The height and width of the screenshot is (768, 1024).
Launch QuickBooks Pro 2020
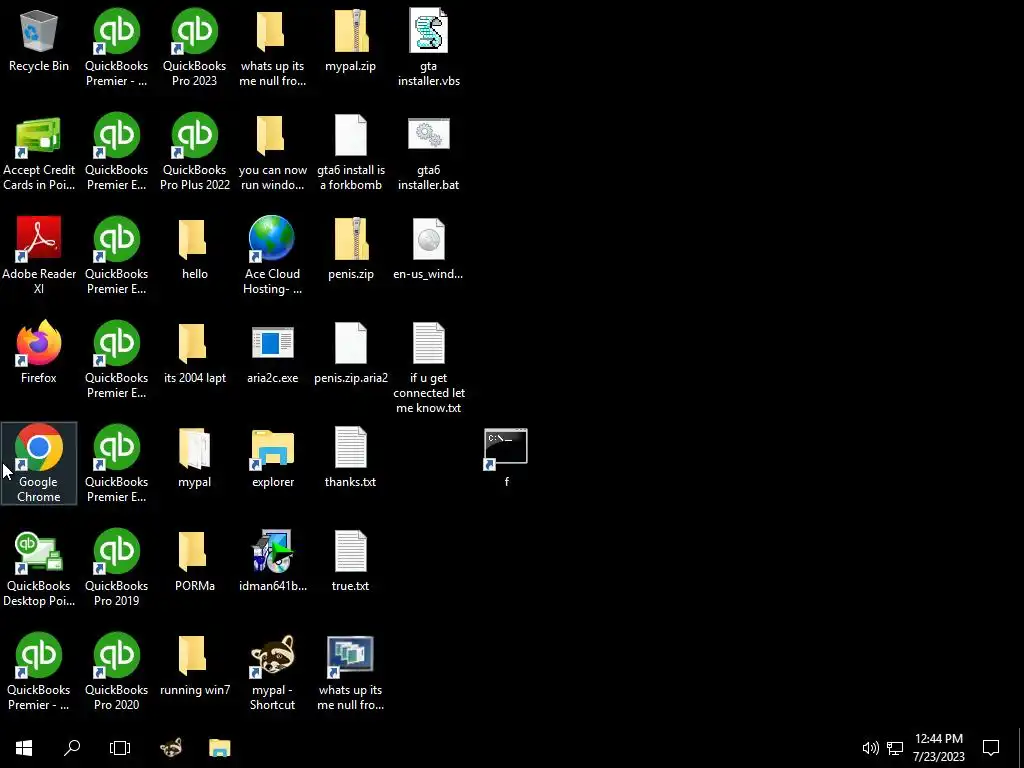coord(116,671)
